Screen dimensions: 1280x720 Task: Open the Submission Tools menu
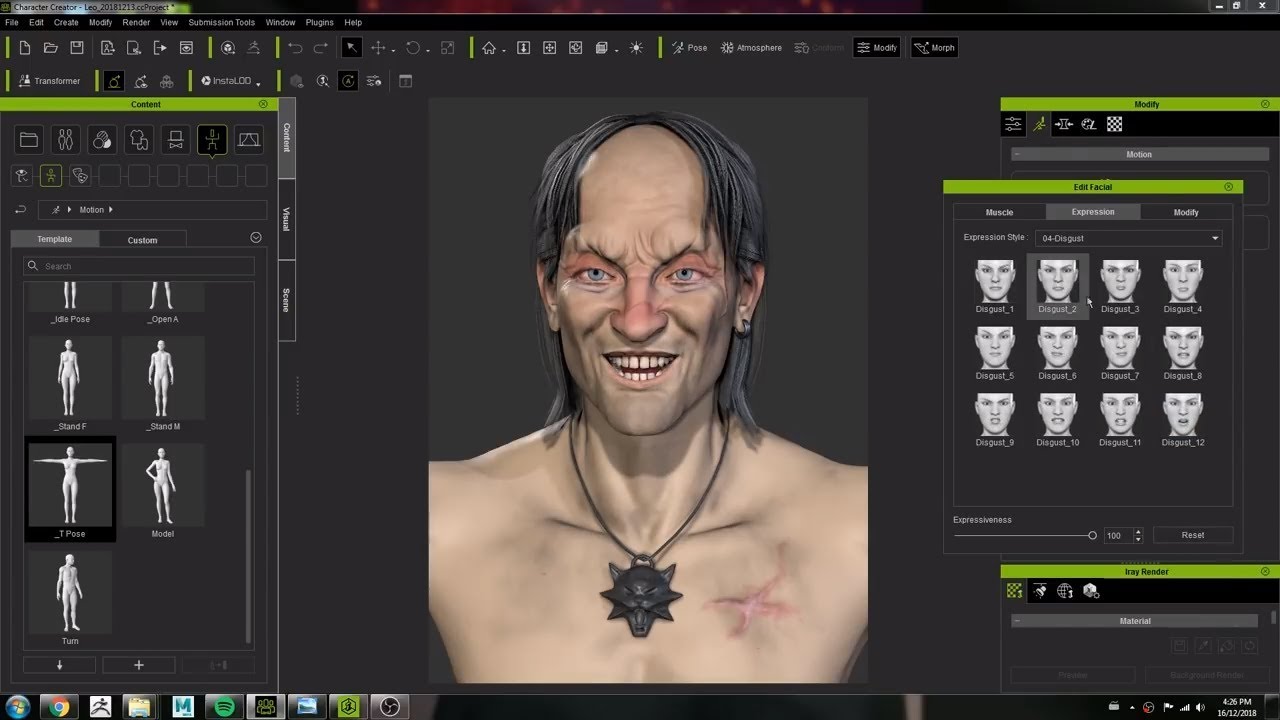[221, 22]
